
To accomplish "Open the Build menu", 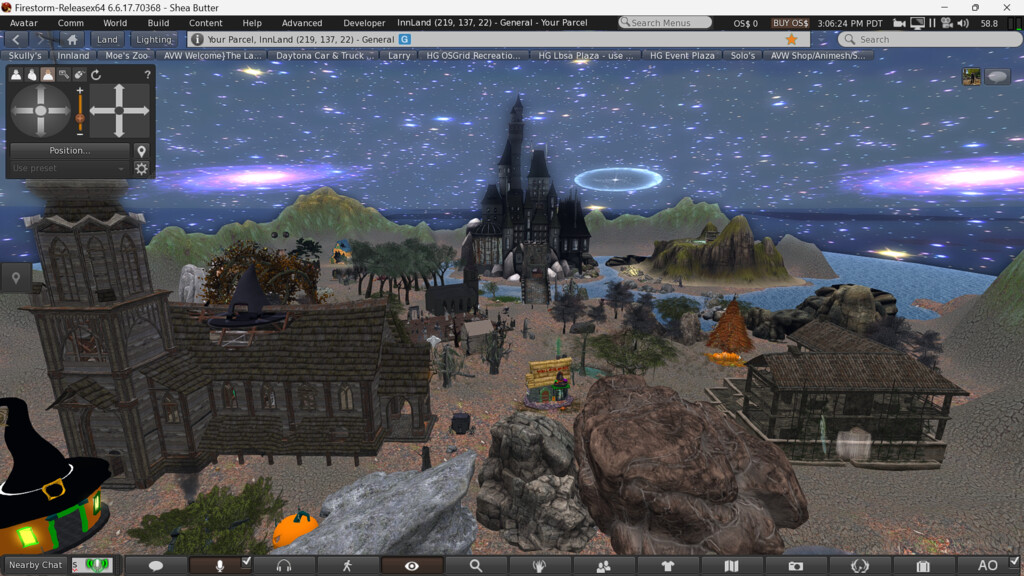I will [158, 23].
